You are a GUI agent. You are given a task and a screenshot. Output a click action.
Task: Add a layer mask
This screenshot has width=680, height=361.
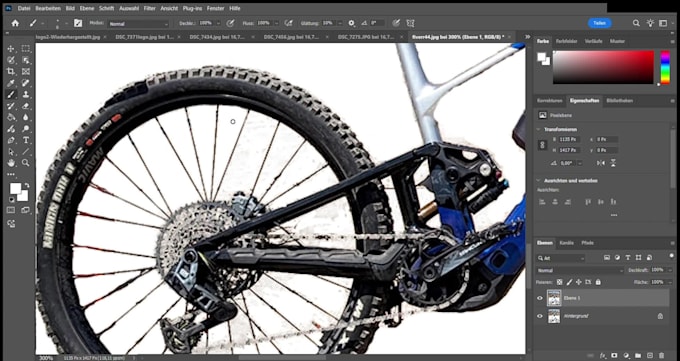point(615,355)
